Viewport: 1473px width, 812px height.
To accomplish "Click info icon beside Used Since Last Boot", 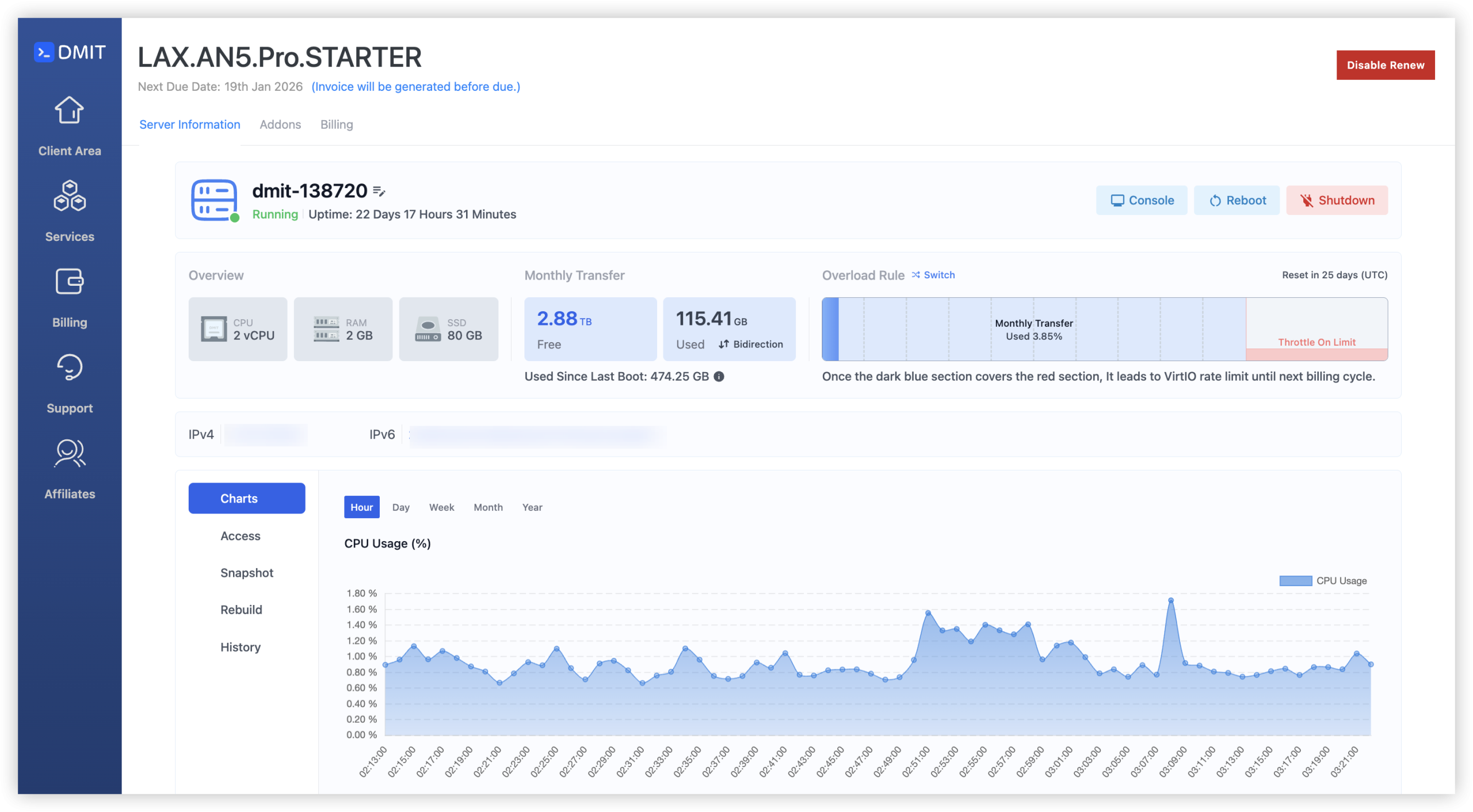I will tap(719, 377).
